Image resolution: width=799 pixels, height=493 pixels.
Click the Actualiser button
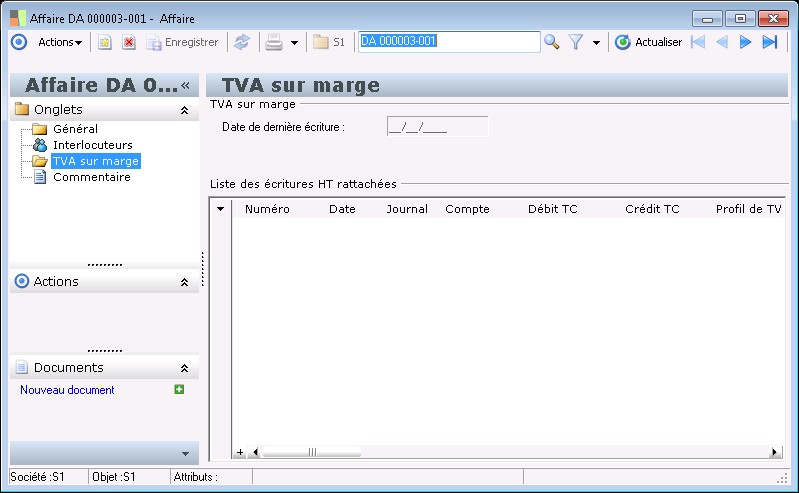pos(648,42)
